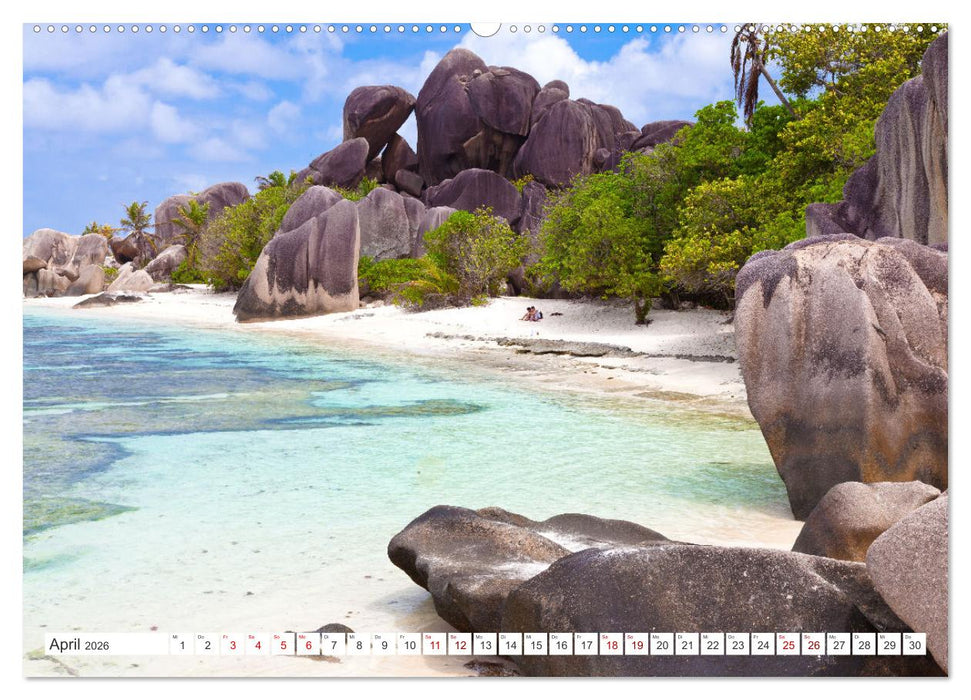Choose date 21 in calendar strip
The image size is (971, 700).
(686, 644)
